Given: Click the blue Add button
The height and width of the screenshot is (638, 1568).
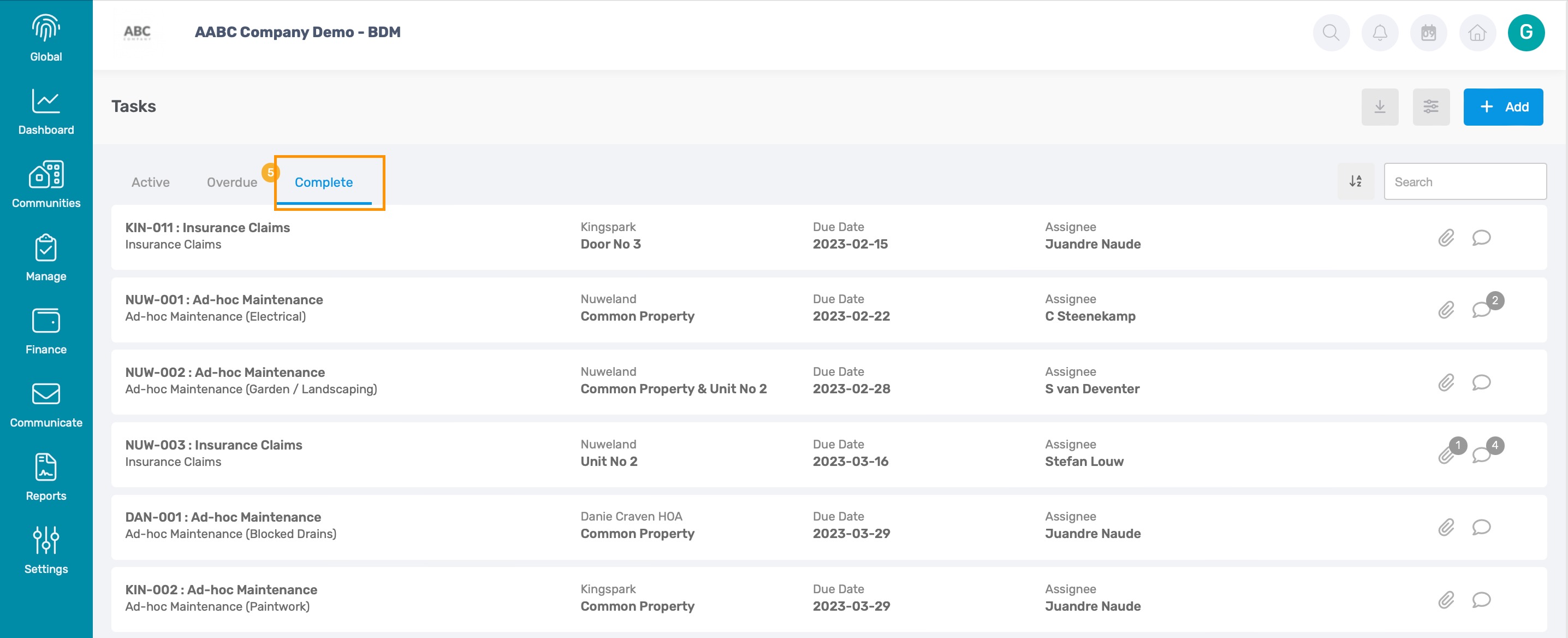Looking at the screenshot, I should pos(1502,107).
